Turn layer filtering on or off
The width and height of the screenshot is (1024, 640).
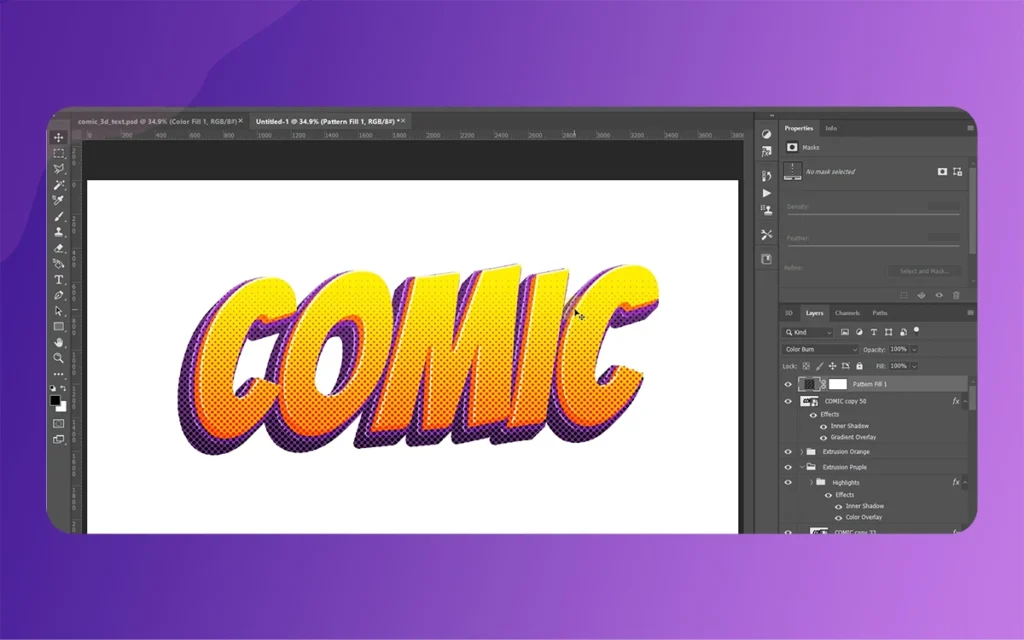pos(916,330)
